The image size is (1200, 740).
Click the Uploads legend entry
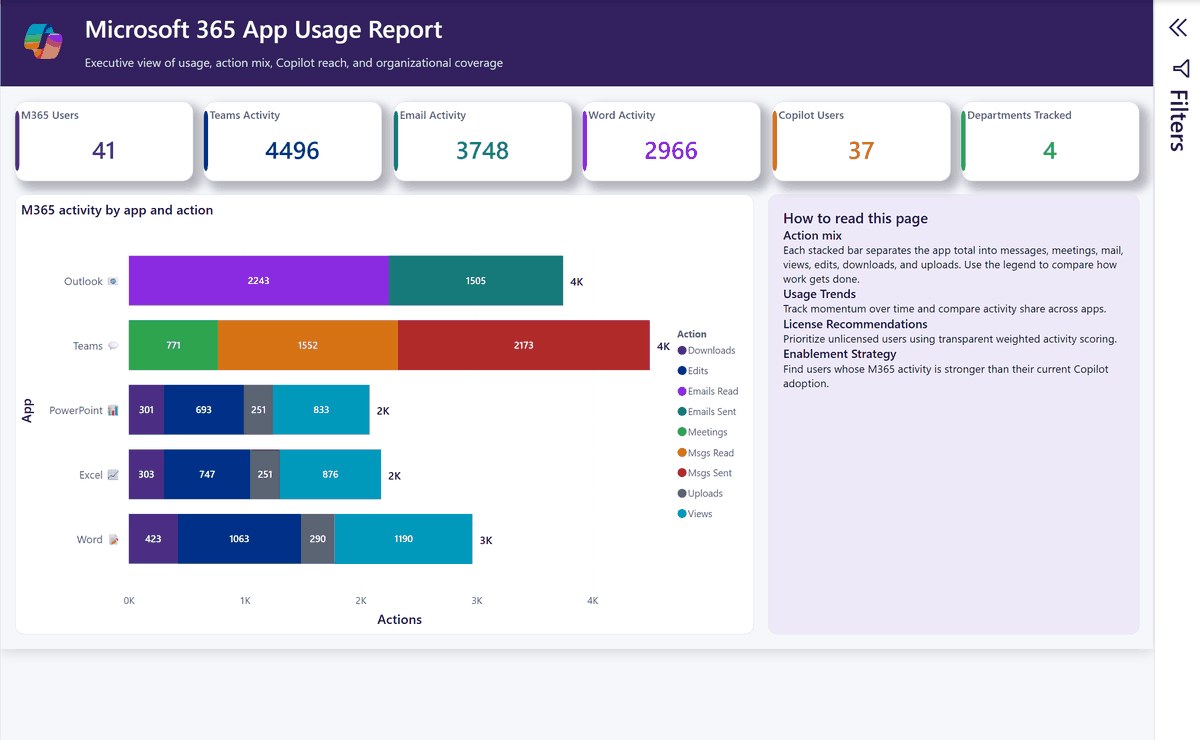(x=700, y=493)
